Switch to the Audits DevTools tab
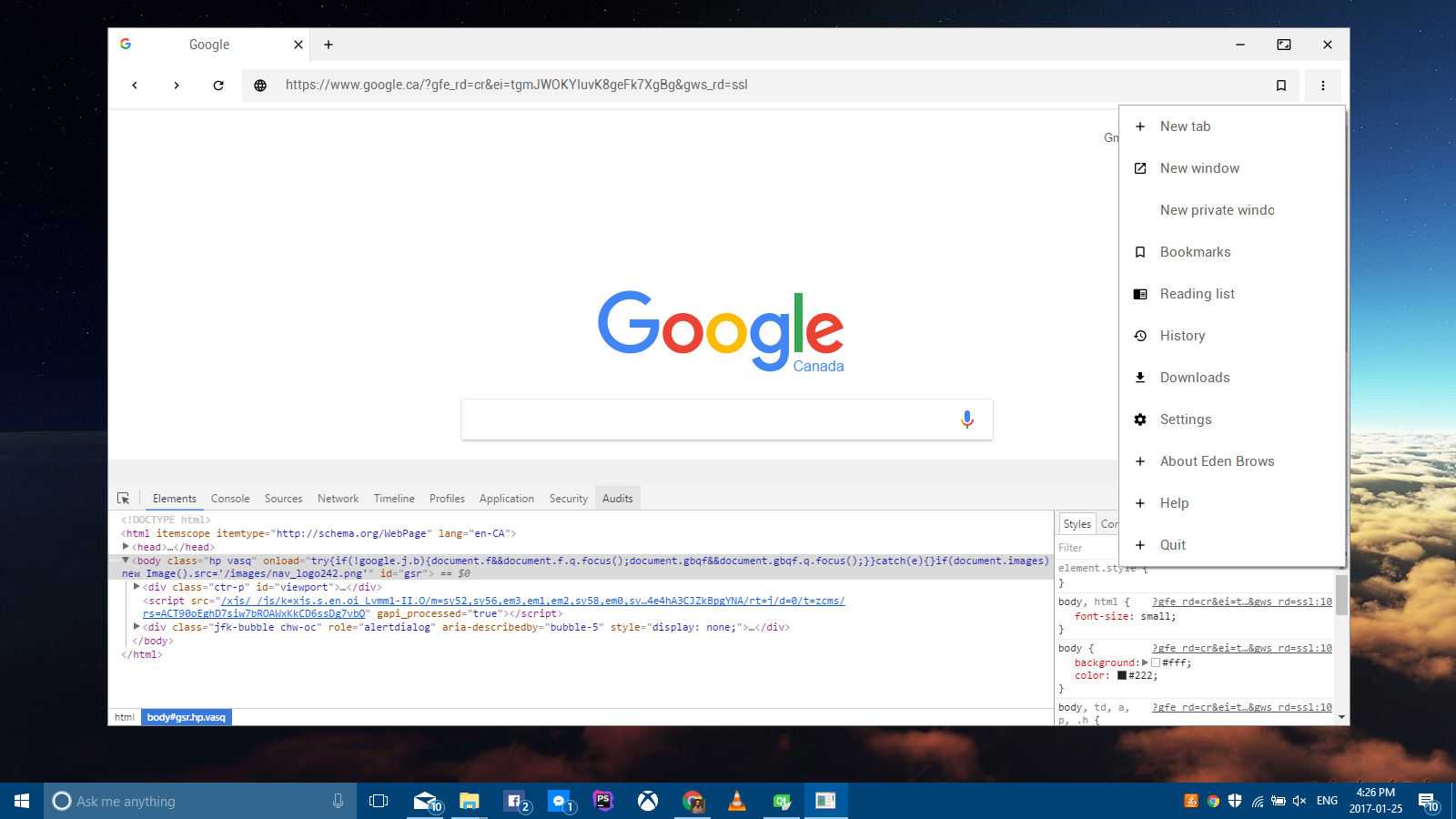This screenshot has width=1456, height=819. pos(618,499)
